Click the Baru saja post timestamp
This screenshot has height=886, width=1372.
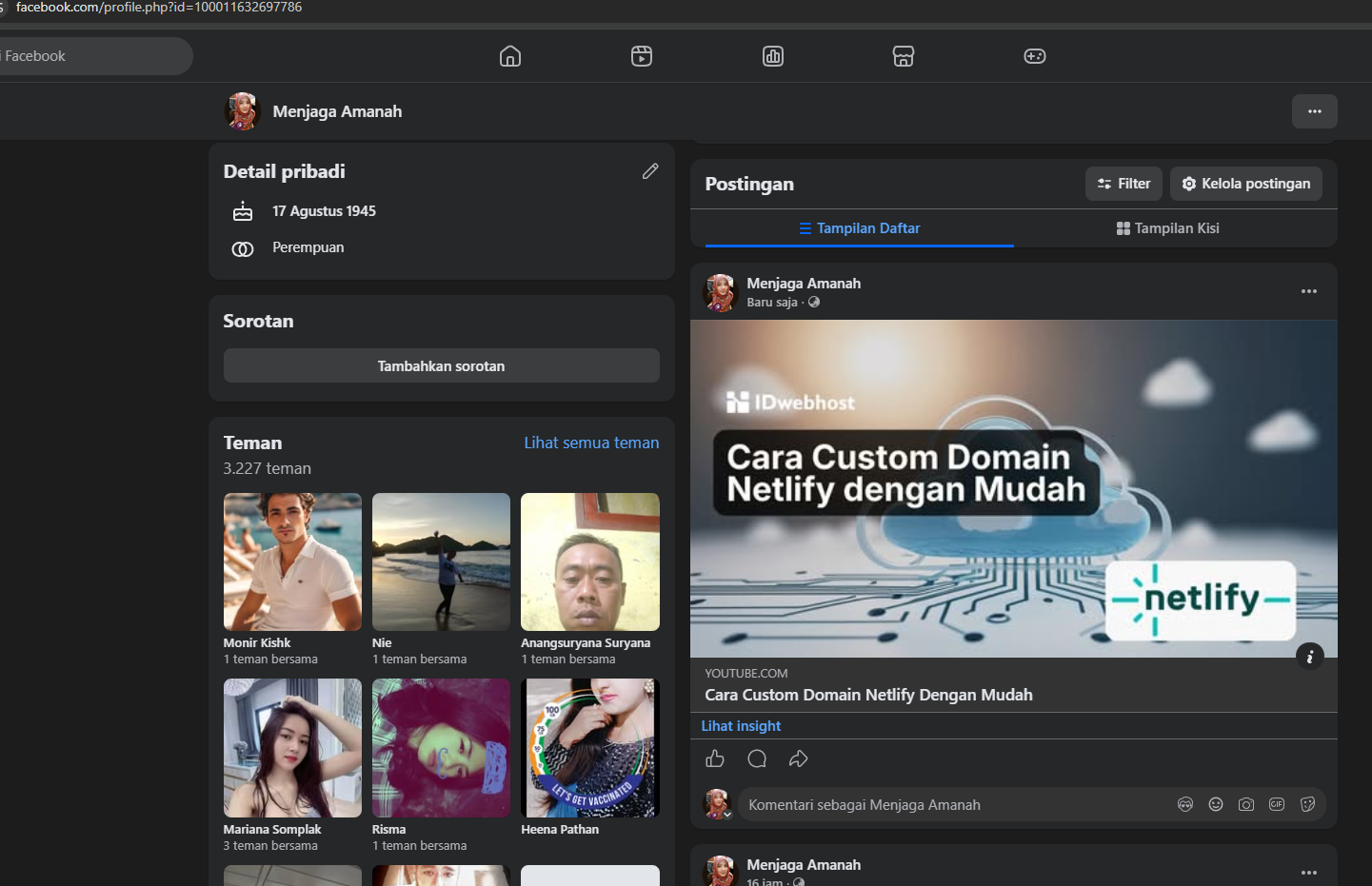pos(772,303)
